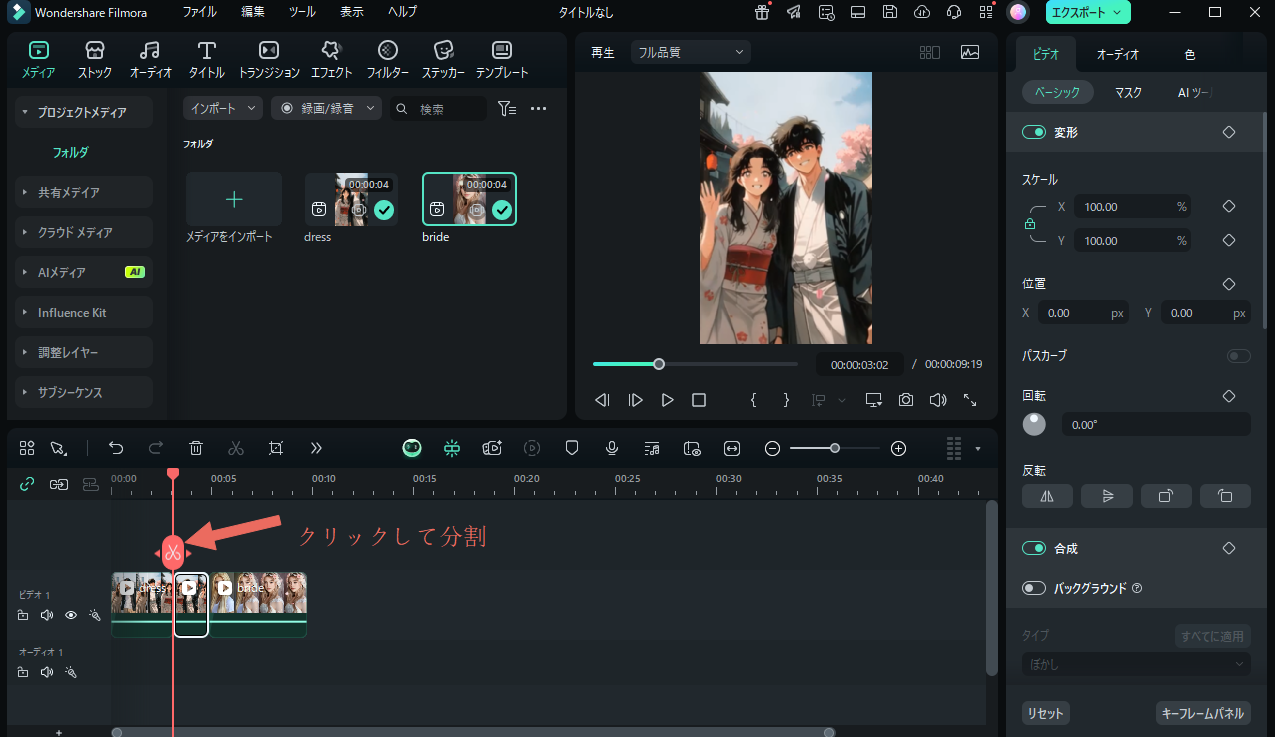Open the キーフレームパネル button
Viewport: 1275px width, 737px height.
tap(1203, 713)
